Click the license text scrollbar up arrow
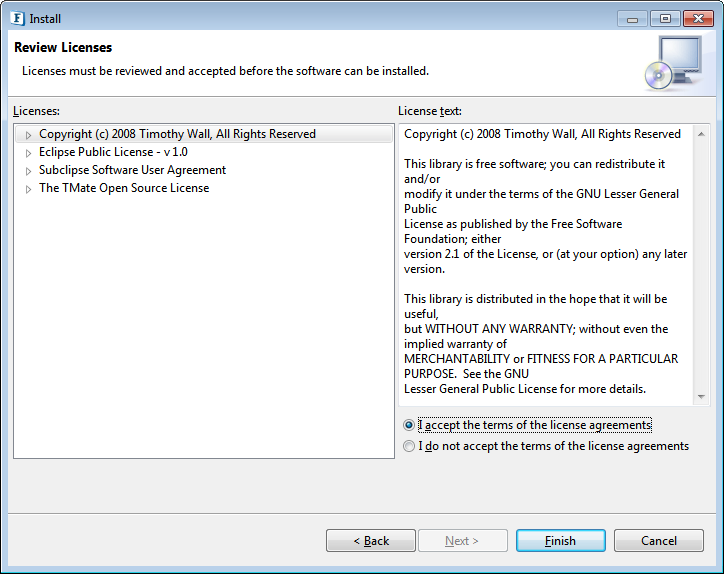 click(701, 134)
